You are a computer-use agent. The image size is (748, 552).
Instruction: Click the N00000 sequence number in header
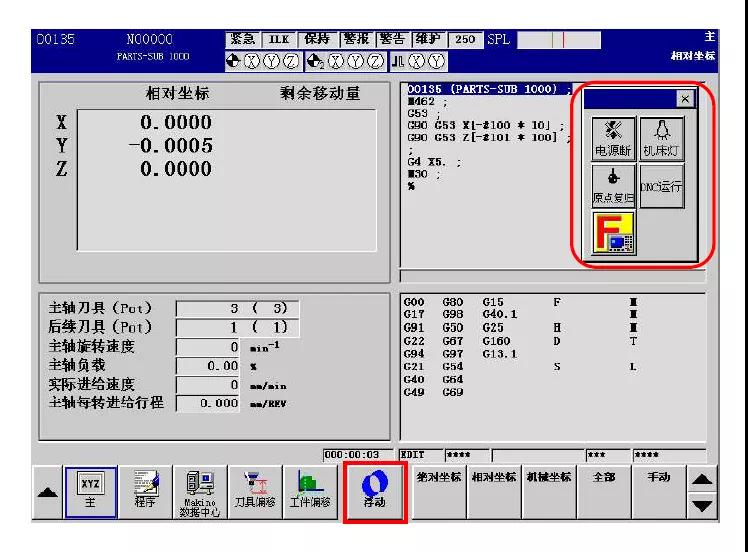(149, 39)
